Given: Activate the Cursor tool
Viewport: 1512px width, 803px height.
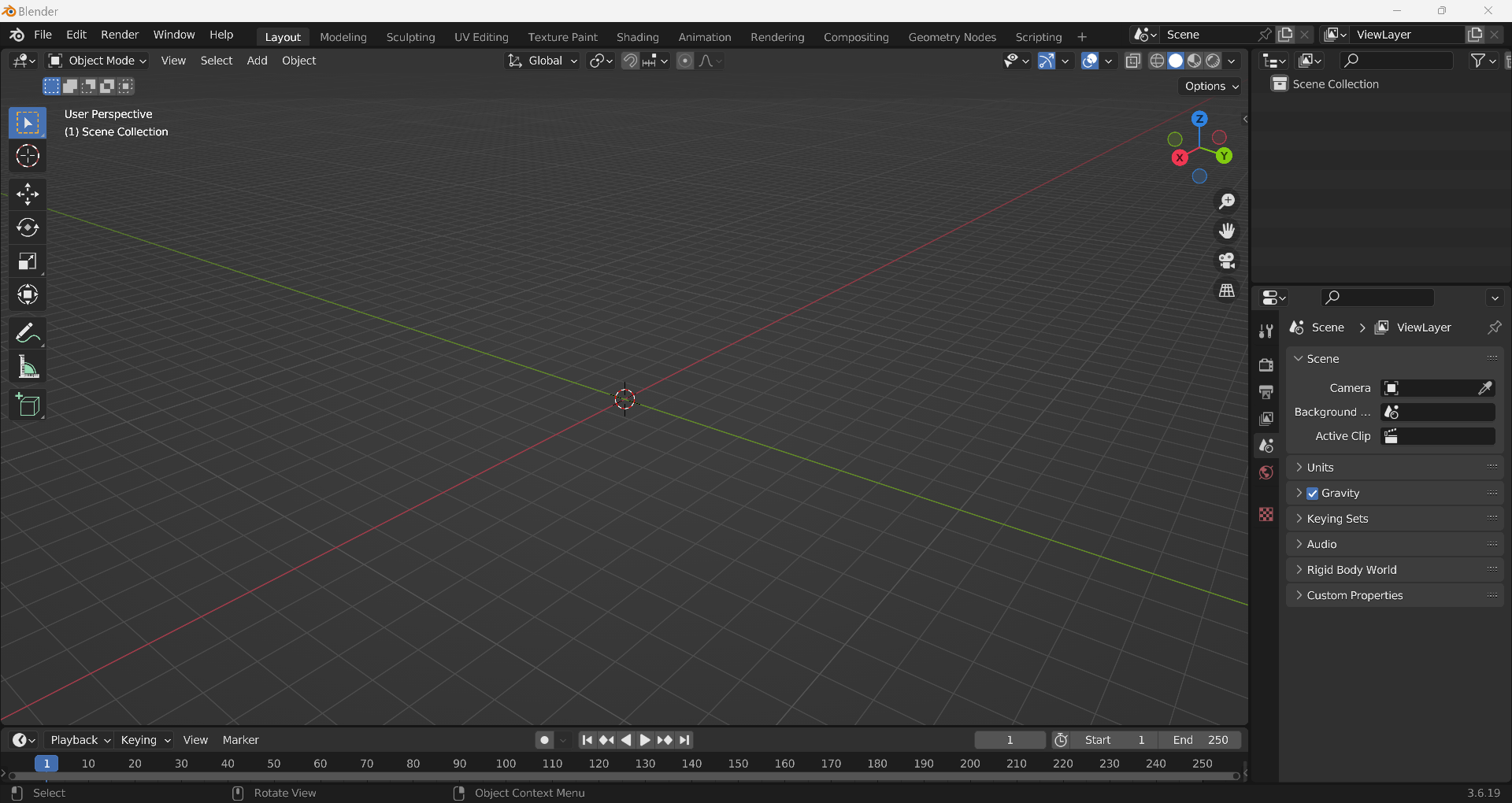Looking at the screenshot, I should pyautogui.click(x=28, y=156).
